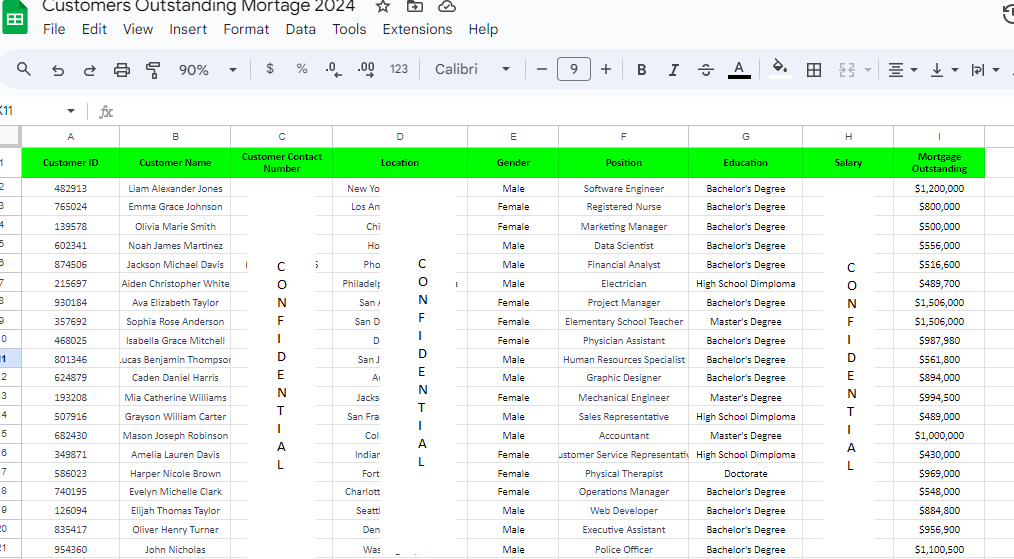This screenshot has height=559, width=1014.
Task: Open the File menu
Action: click(54, 29)
